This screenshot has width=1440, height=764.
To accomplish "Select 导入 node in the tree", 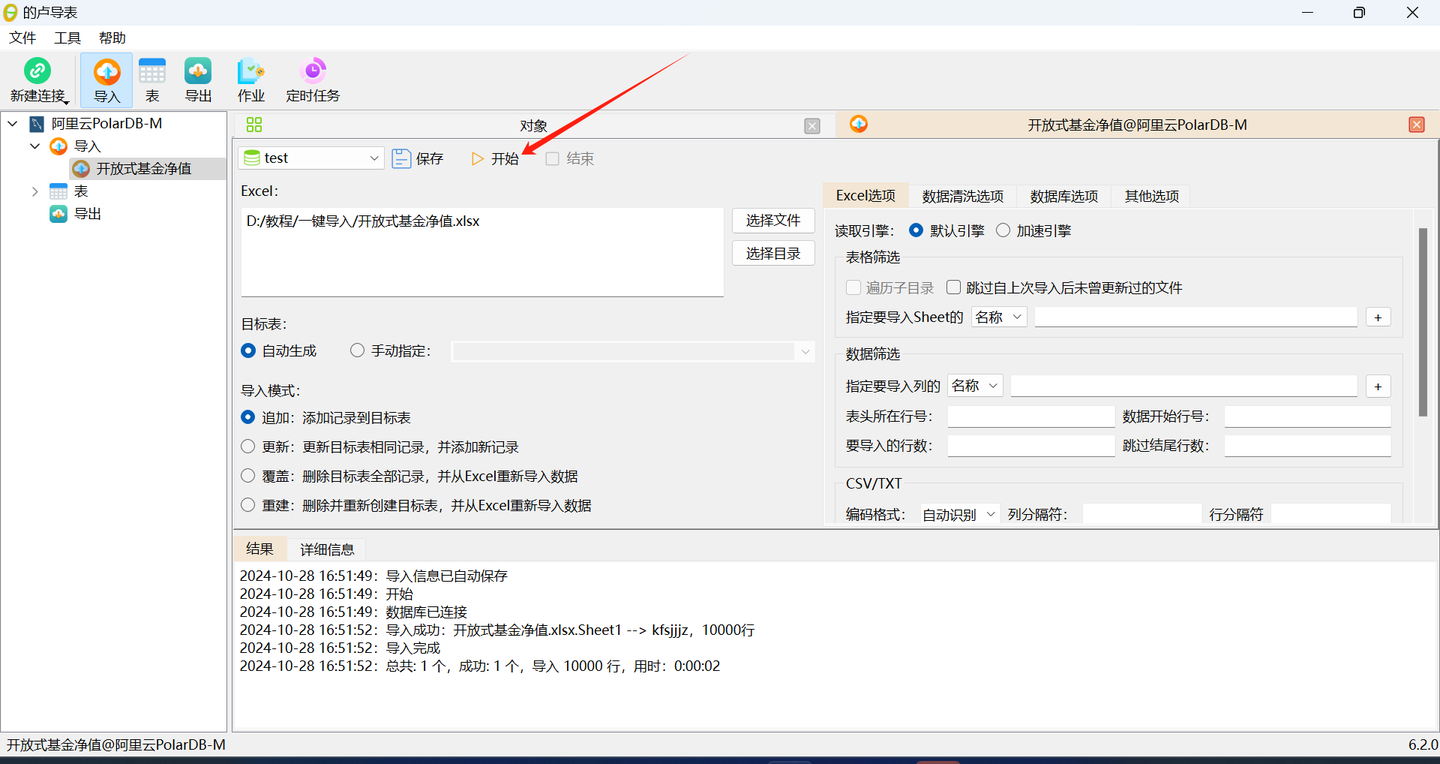I will pyautogui.click(x=87, y=146).
